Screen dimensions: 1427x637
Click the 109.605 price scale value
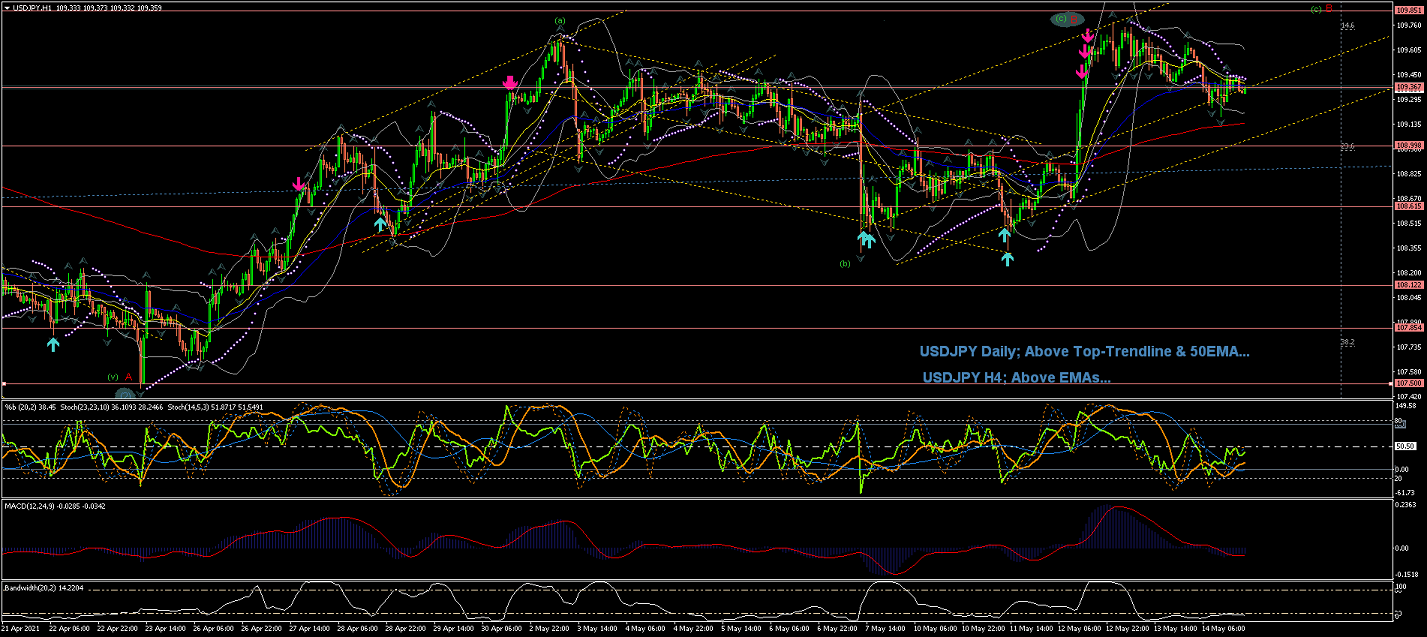click(x=1410, y=50)
